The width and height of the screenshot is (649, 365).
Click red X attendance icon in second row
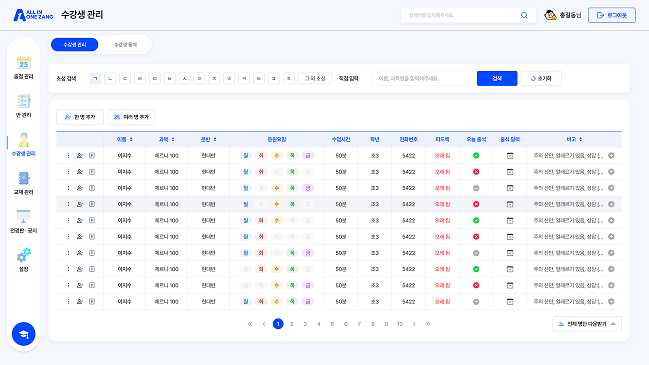pos(476,172)
